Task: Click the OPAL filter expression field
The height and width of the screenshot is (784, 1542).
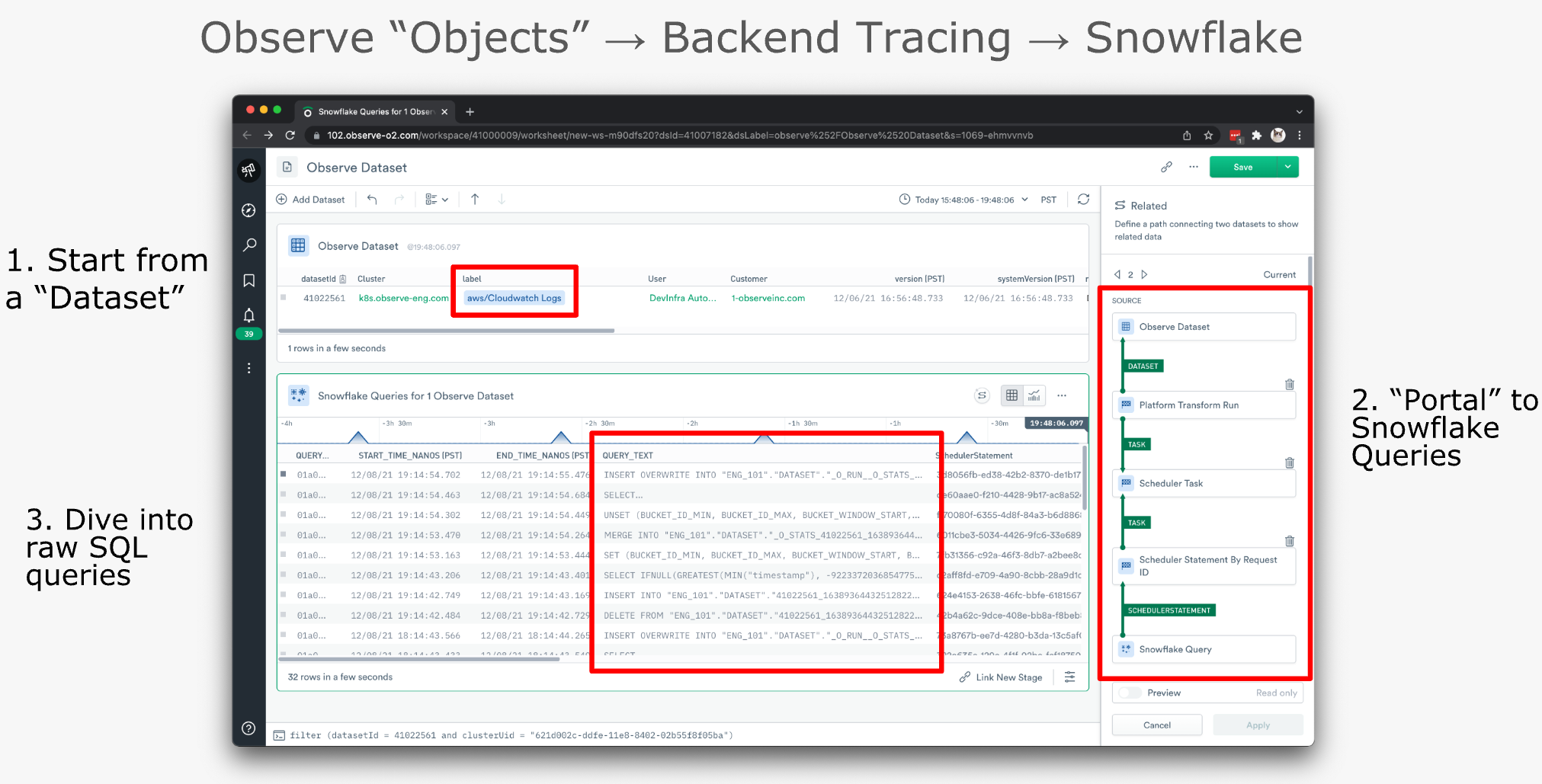Action: 684,735
